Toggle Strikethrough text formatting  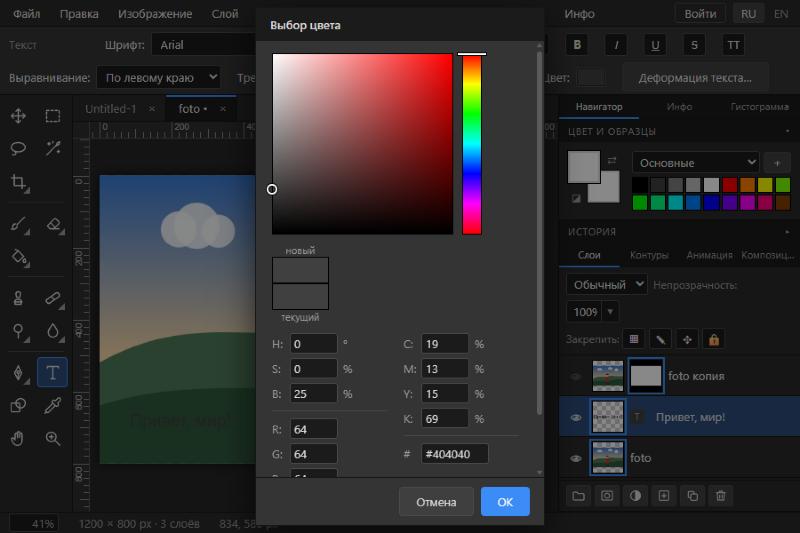694,45
